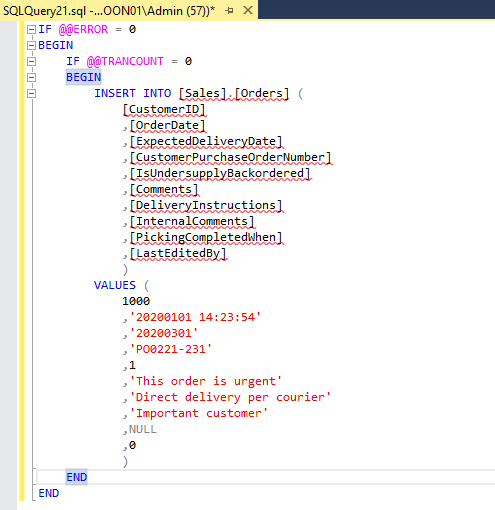Screen dimensions: 495x510
Task: Click the [LastEditedBy] column
Action: point(178,253)
